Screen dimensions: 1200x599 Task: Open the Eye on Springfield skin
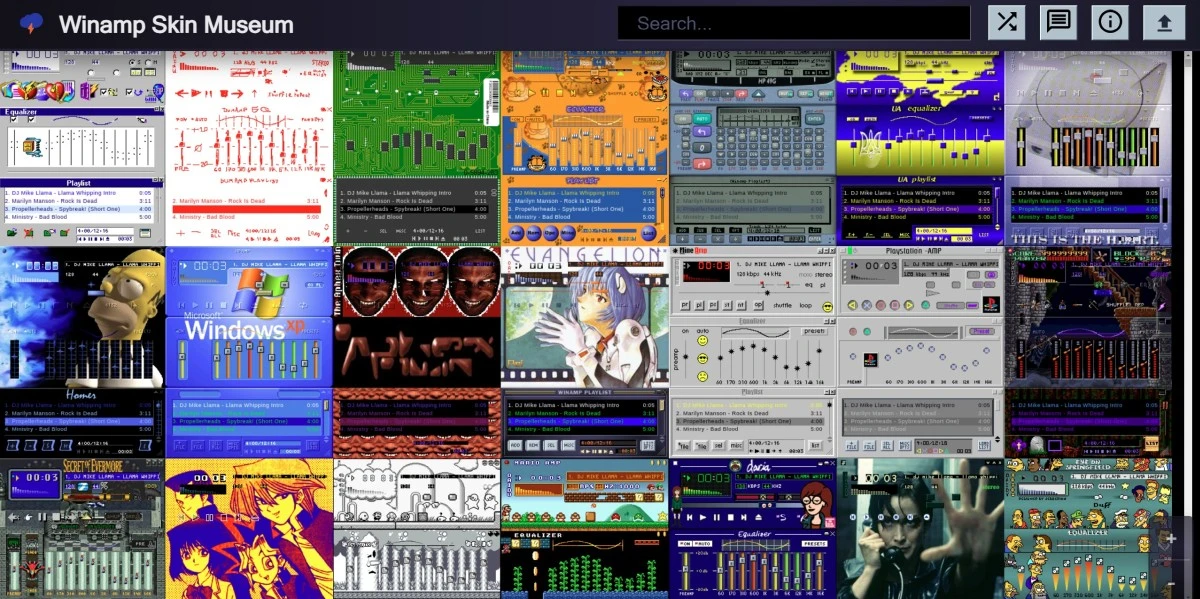click(x=1087, y=528)
